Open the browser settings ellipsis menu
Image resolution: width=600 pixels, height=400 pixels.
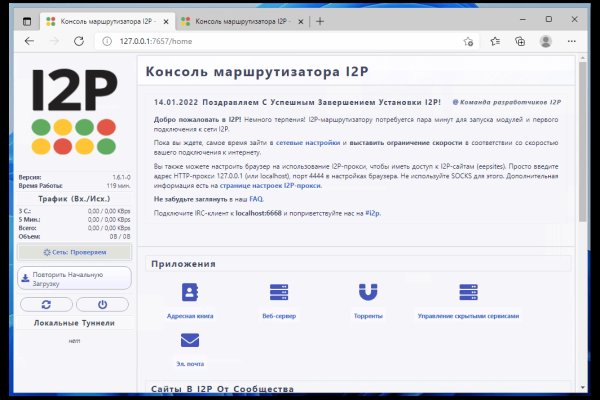(x=572, y=41)
